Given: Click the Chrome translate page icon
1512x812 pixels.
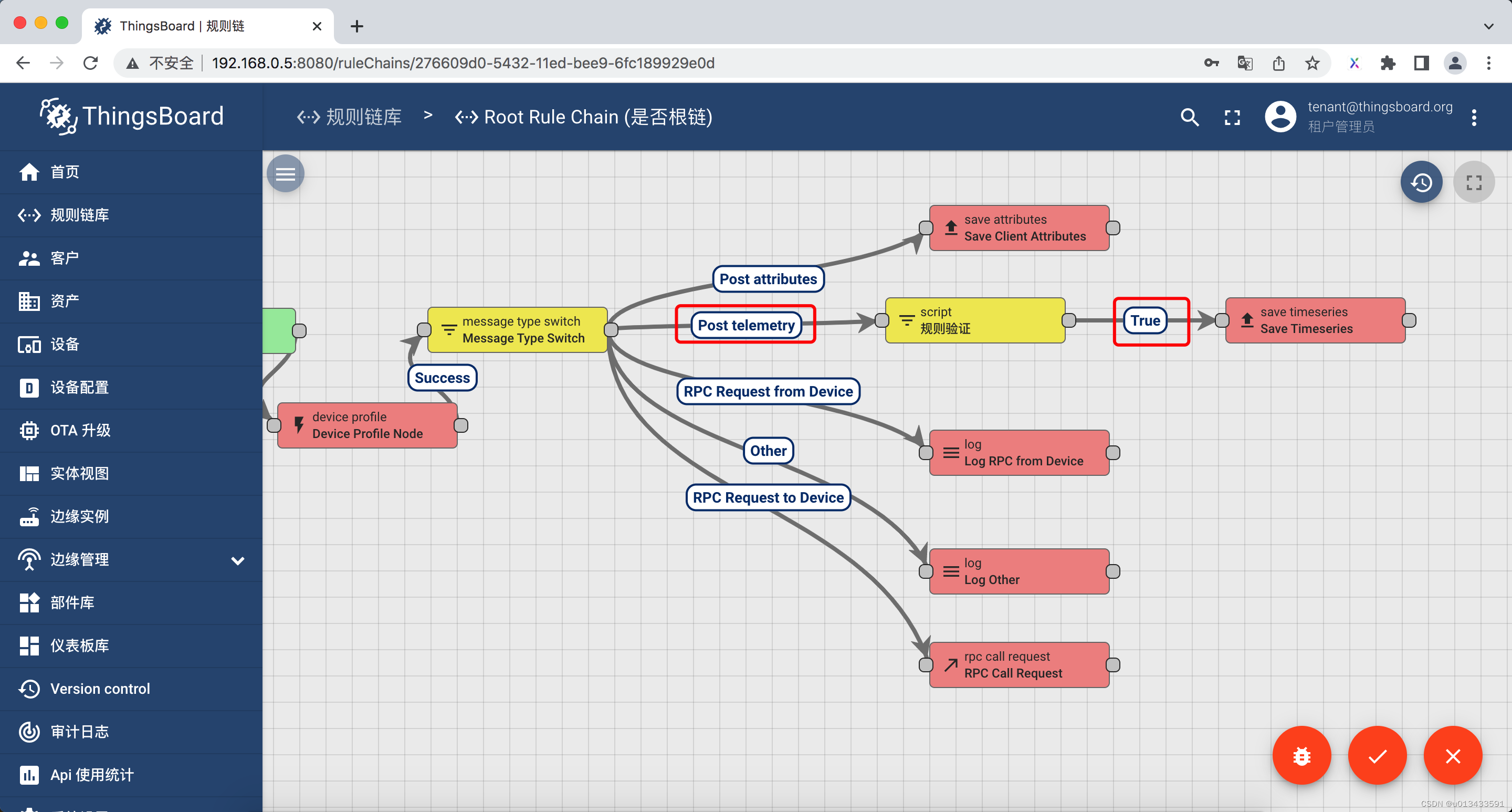Looking at the screenshot, I should [1244, 63].
